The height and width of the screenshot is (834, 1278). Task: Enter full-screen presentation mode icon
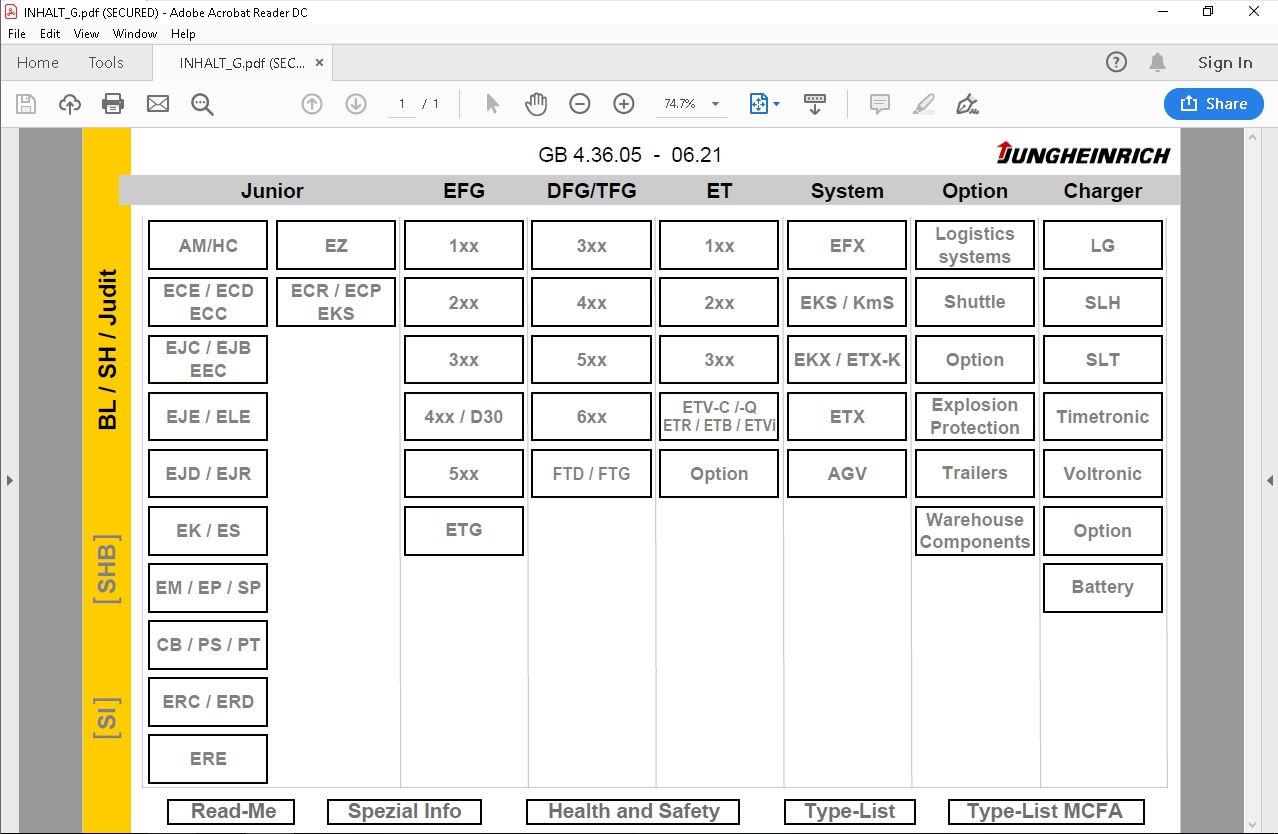[x=815, y=103]
